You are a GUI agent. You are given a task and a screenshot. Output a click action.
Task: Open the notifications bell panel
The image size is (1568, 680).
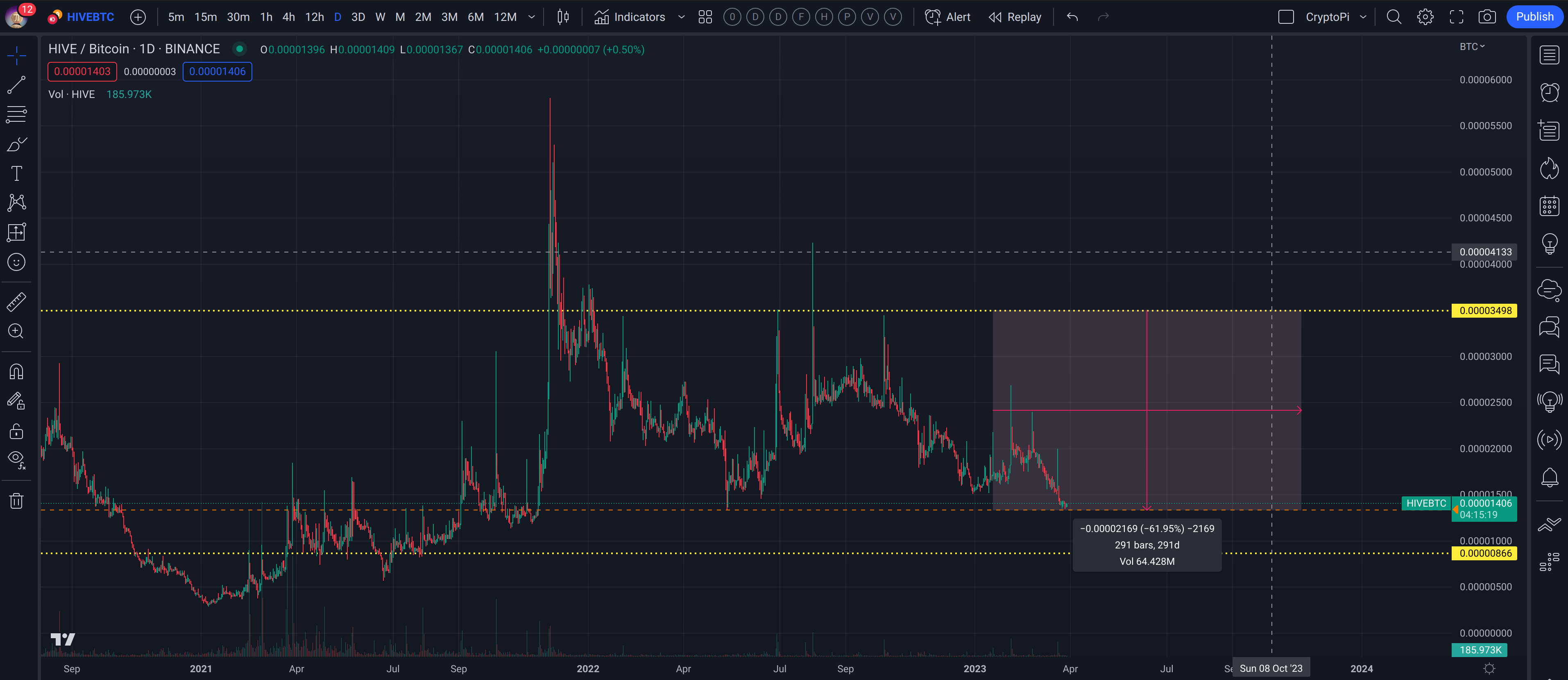coord(1549,477)
